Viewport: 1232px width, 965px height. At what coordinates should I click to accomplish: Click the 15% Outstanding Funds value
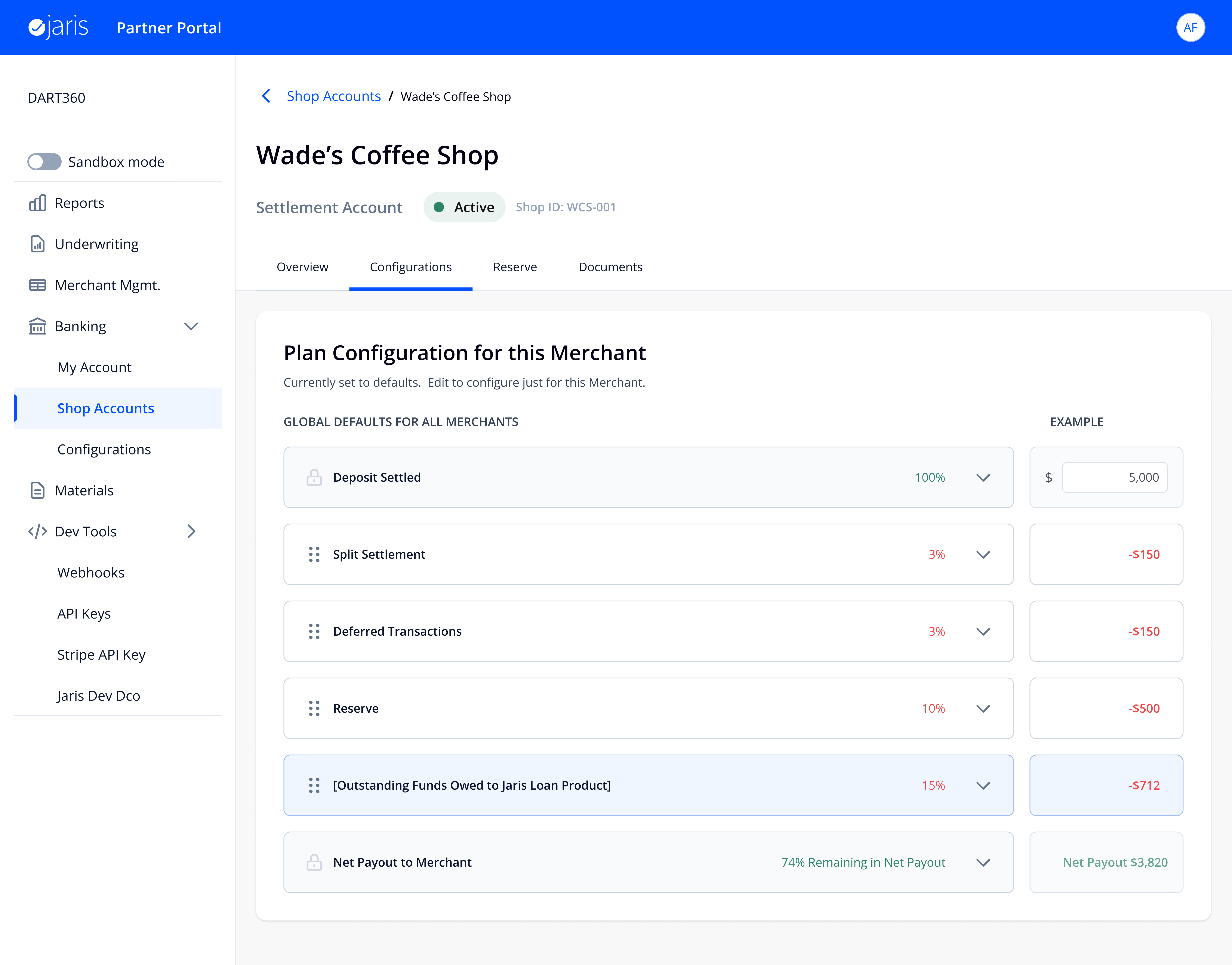[933, 785]
